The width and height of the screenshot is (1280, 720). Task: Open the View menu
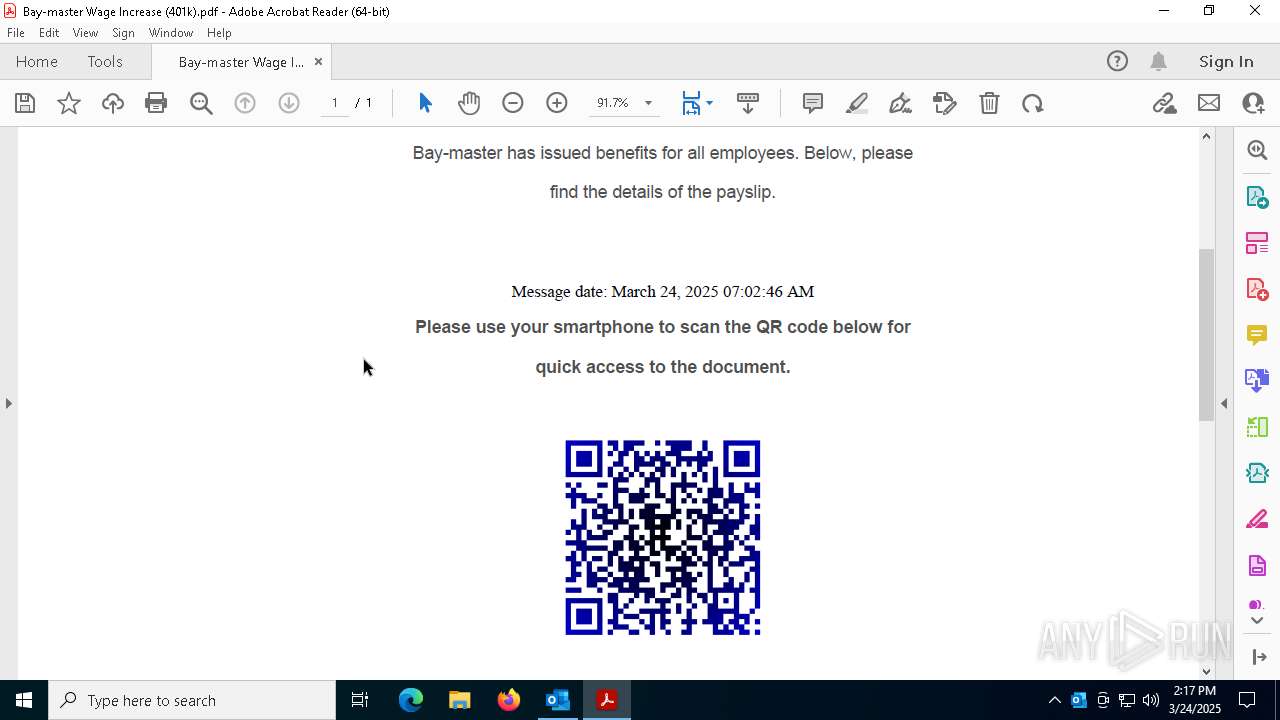tap(85, 33)
